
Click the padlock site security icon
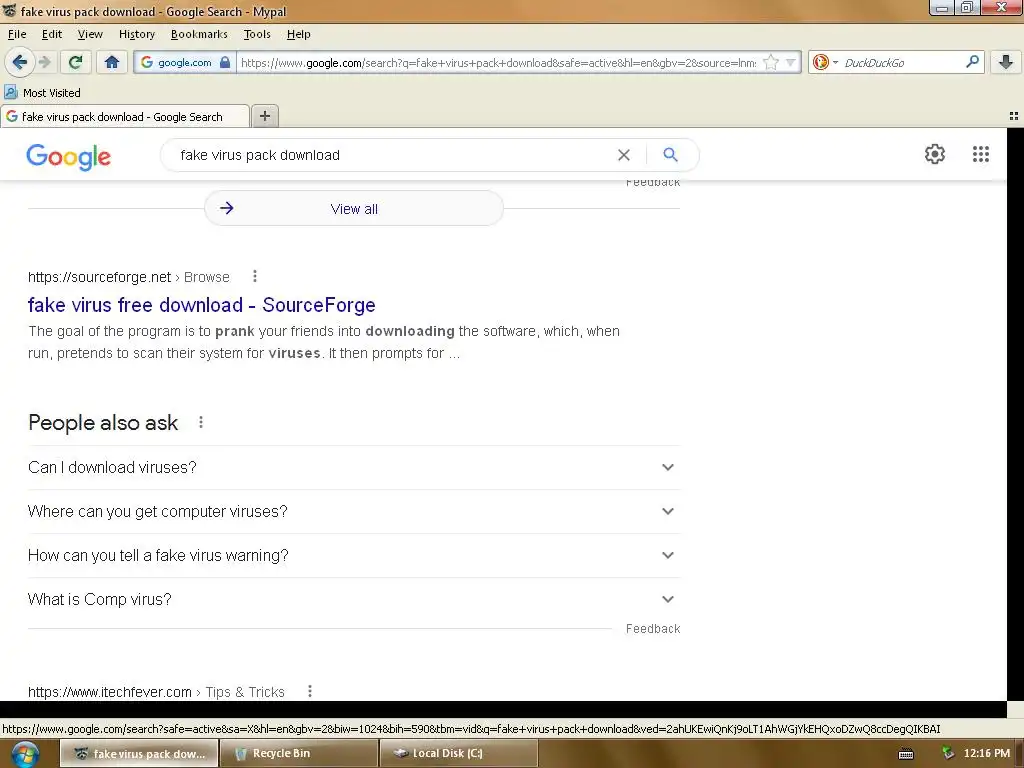(225, 63)
